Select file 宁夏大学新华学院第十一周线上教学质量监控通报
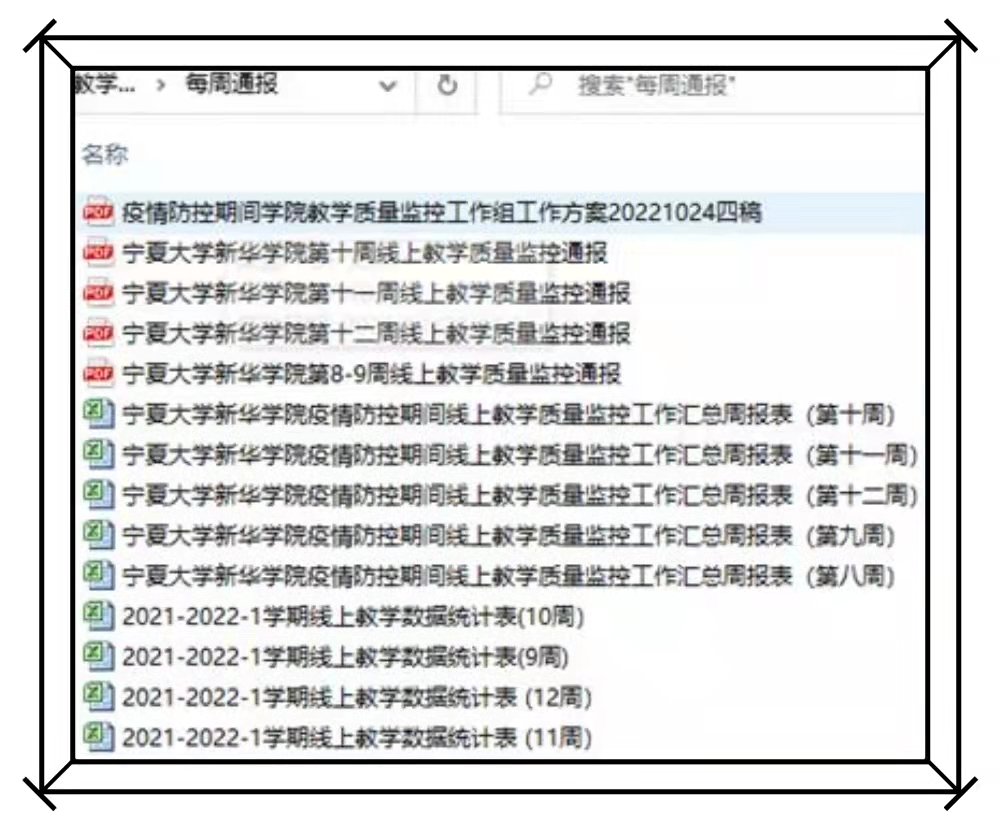 [x=376, y=293]
